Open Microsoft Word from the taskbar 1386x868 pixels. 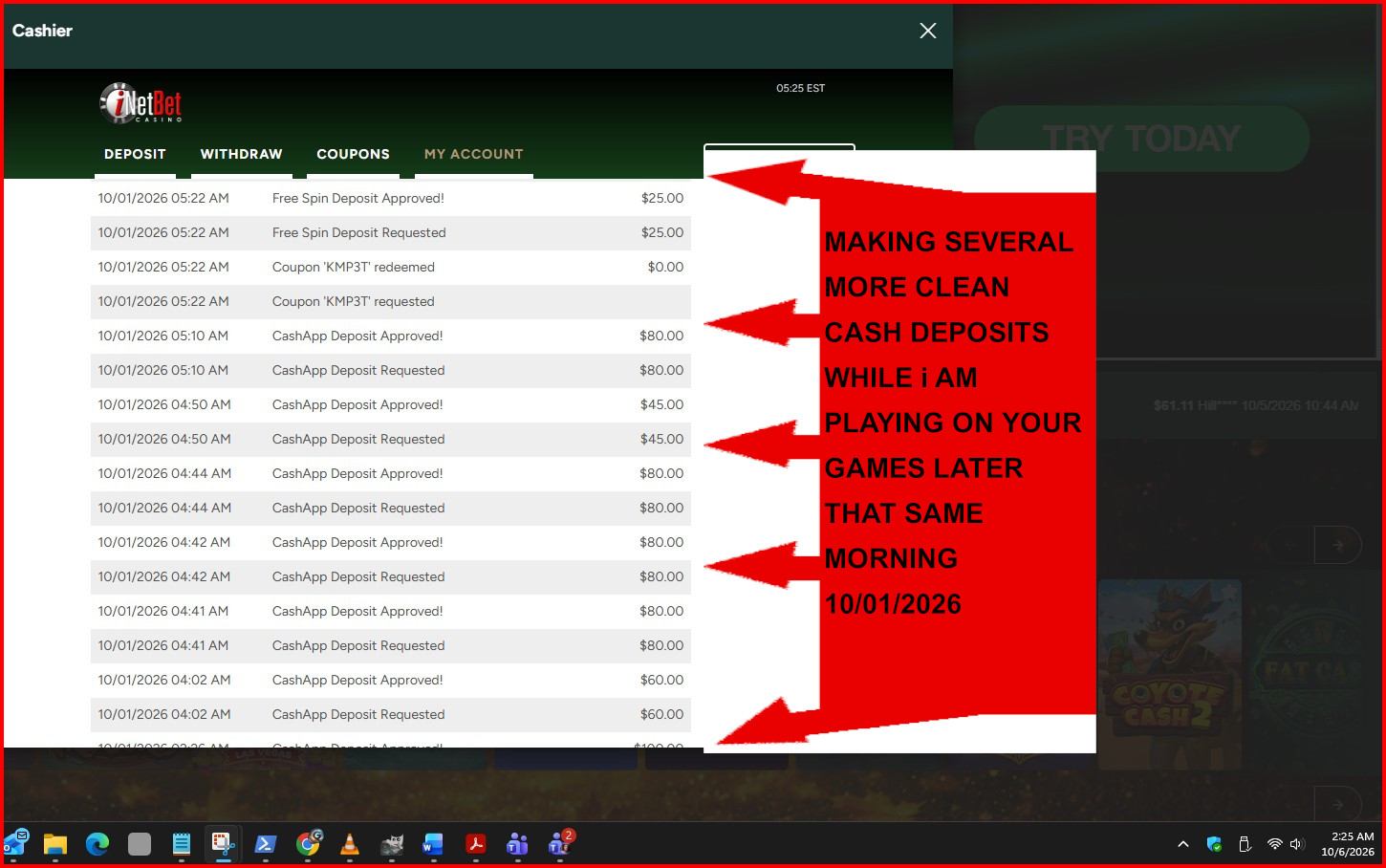[x=433, y=844]
